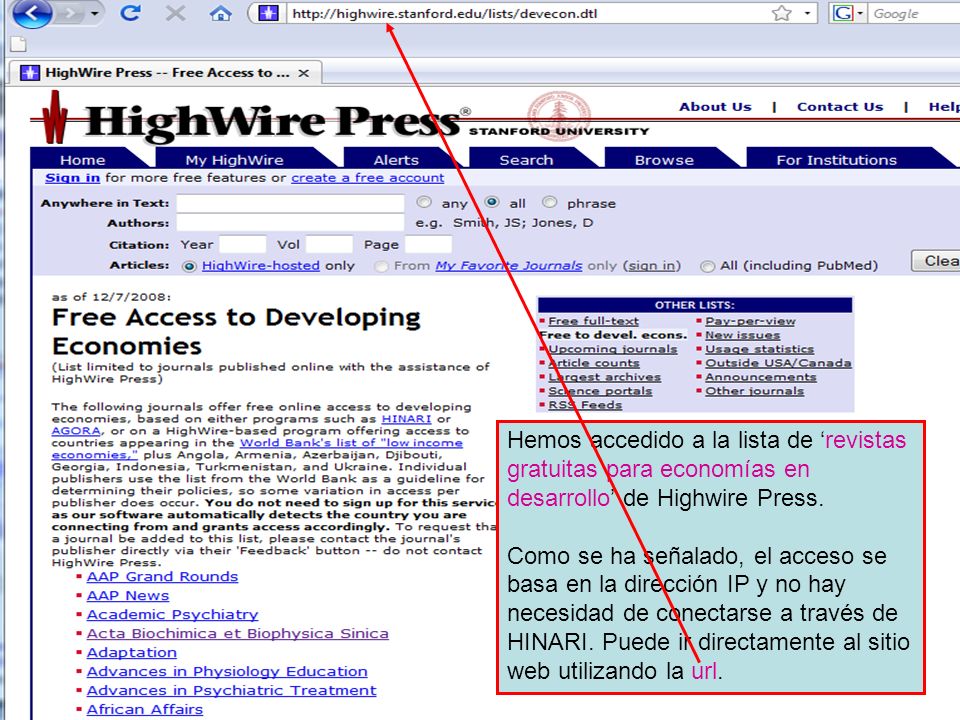Focus the citation Page field
This screenshot has height=720, width=960.
[x=429, y=244]
